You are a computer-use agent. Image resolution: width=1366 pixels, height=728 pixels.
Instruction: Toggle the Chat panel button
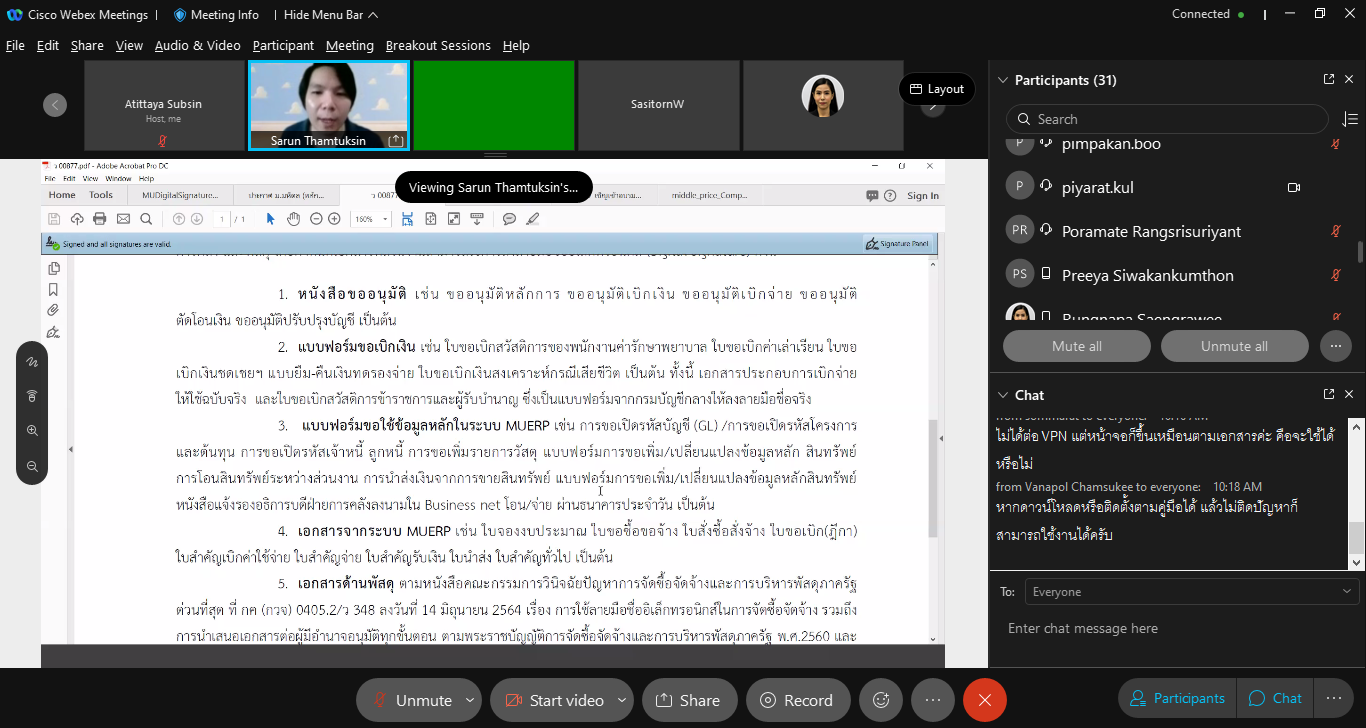click(1276, 699)
